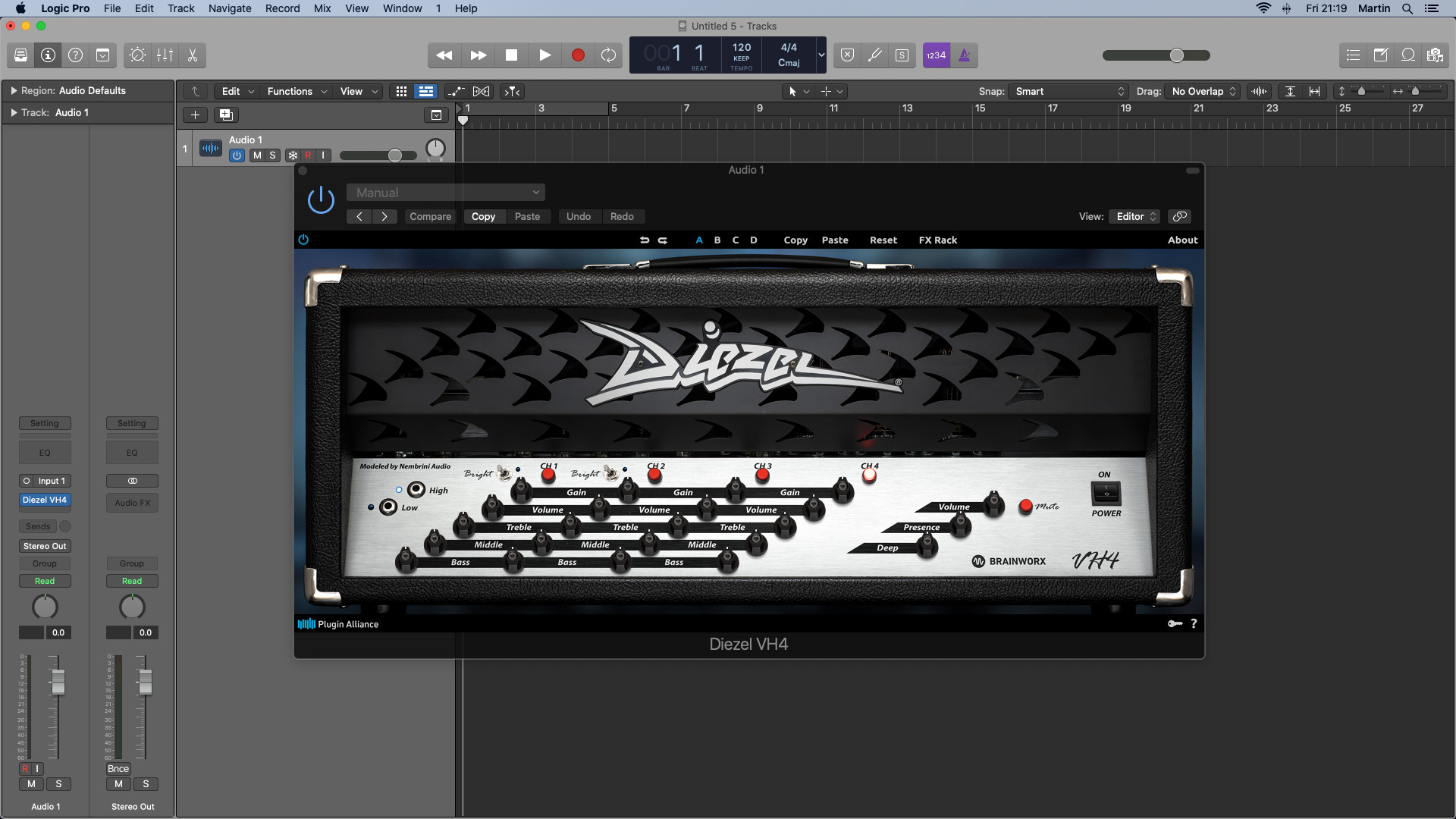1456x819 pixels.
Task: Click the Diezel VH4 insert slot
Action: [x=45, y=500]
